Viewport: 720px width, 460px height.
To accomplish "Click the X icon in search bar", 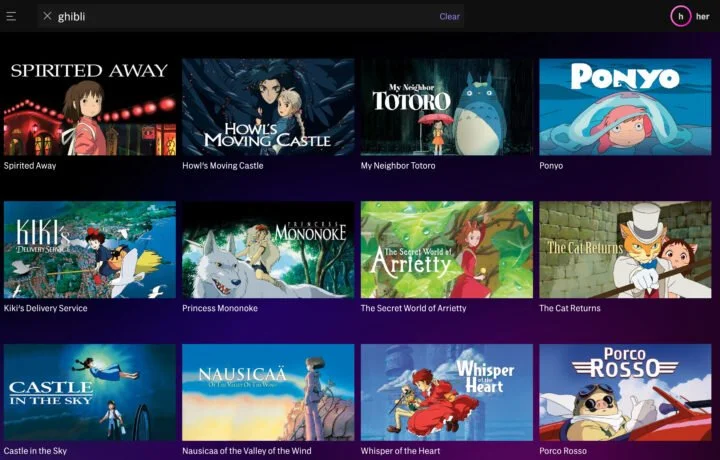I will [x=47, y=16].
